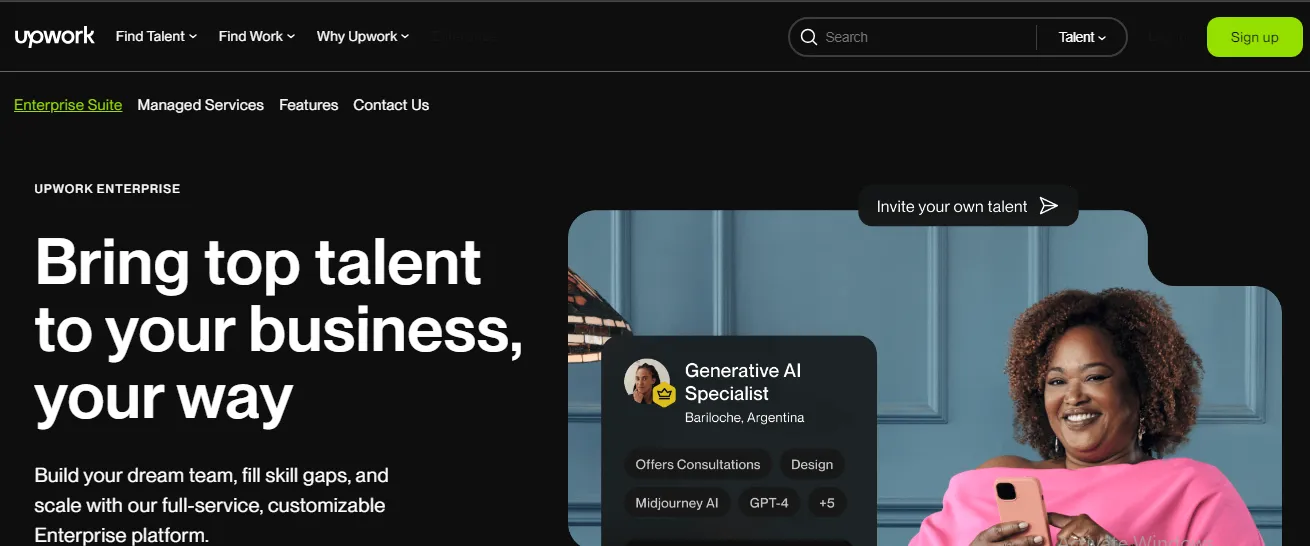
Task: Go to the Managed Services tab
Action: (200, 105)
